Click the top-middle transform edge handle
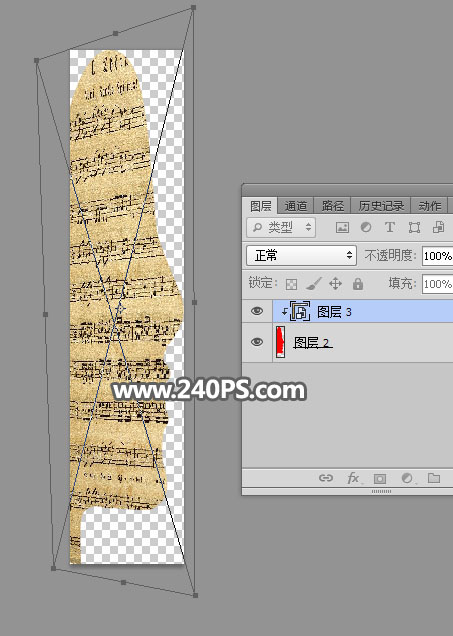This screenshot has width=453, height=636. click(116, 33)
